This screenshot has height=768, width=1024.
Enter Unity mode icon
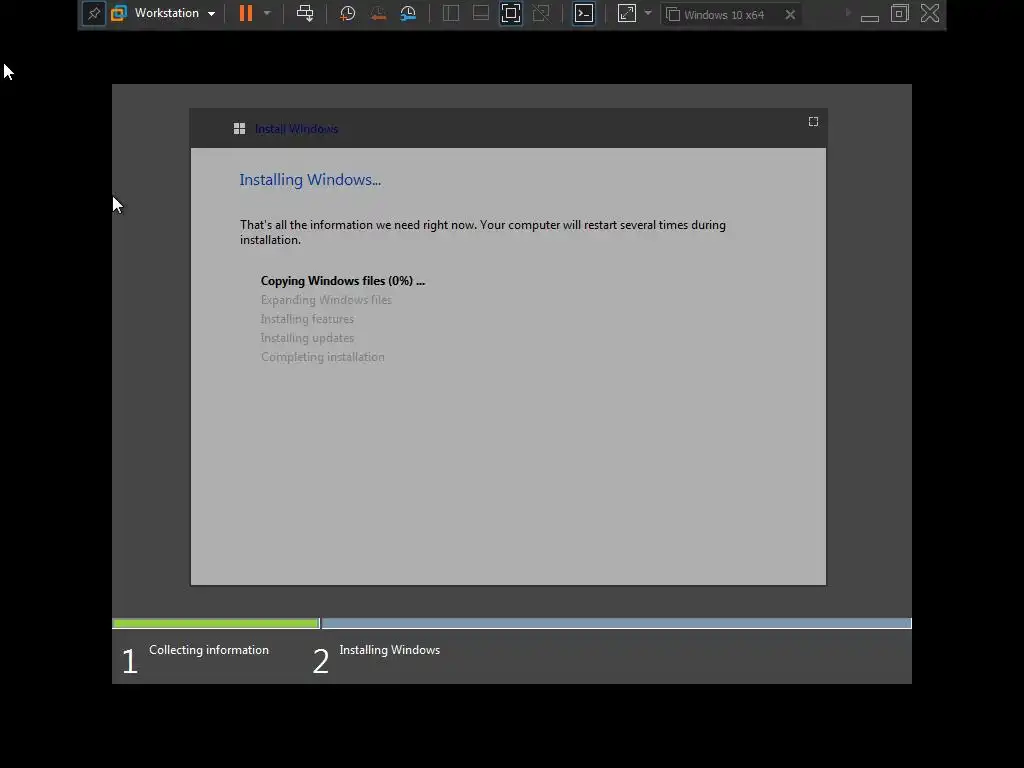(541, 13)
